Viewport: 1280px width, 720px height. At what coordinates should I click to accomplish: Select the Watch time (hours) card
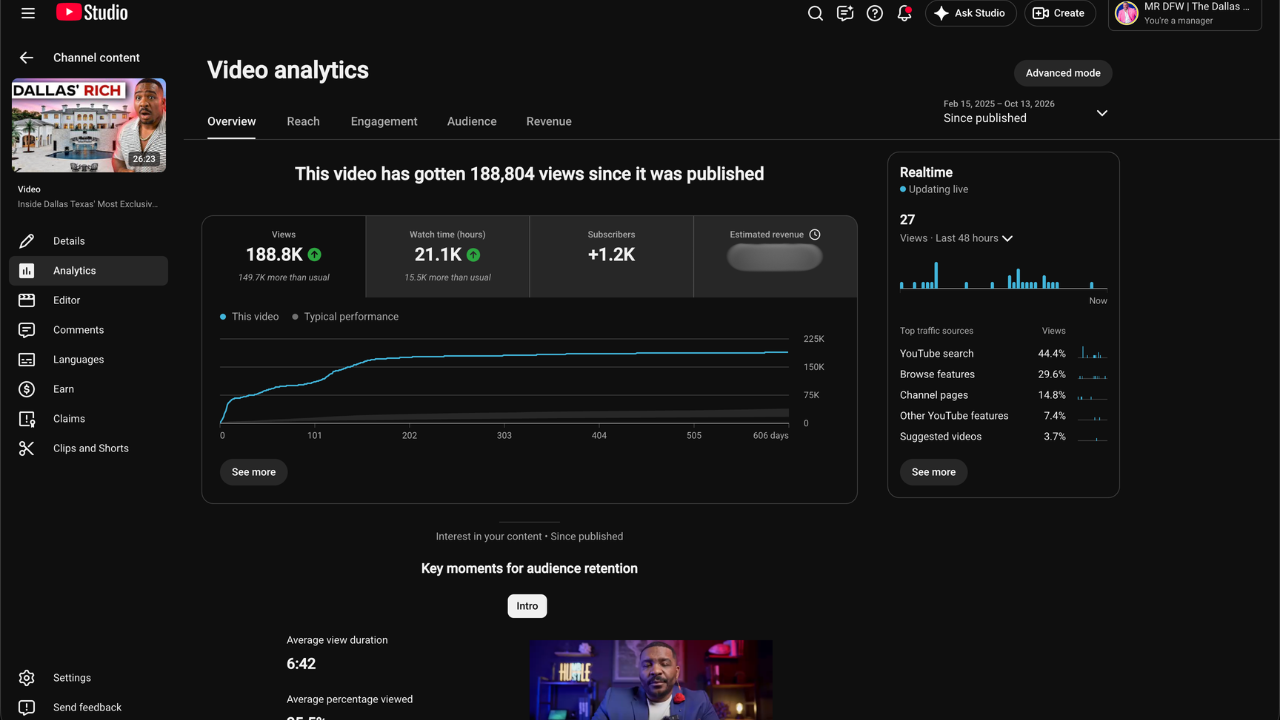[447, 256]
